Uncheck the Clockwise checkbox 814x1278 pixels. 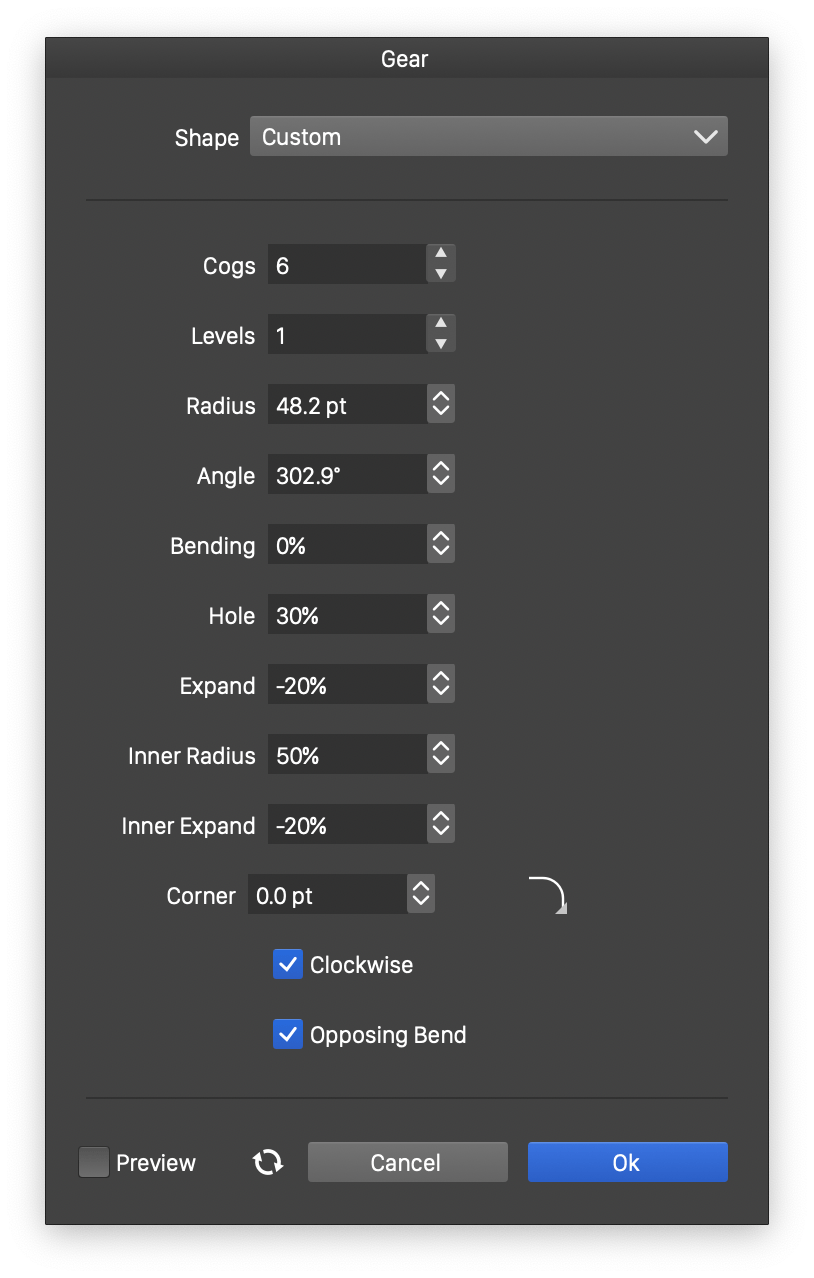288,964
